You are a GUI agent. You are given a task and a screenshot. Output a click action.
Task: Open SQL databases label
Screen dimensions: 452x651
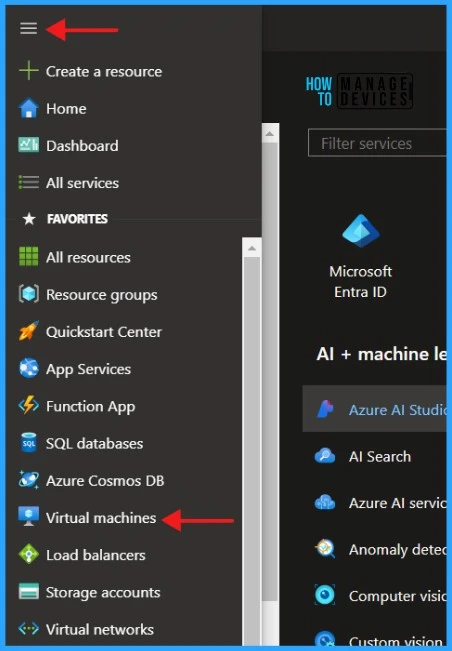(x=94, y=443)
